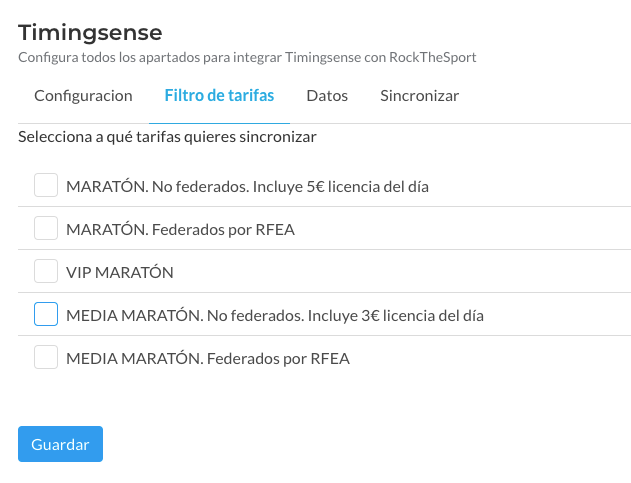Select the Filtro de tarifas tab
Image resolution: width=631 pixels, height=483 pixels.
point(219,96)
